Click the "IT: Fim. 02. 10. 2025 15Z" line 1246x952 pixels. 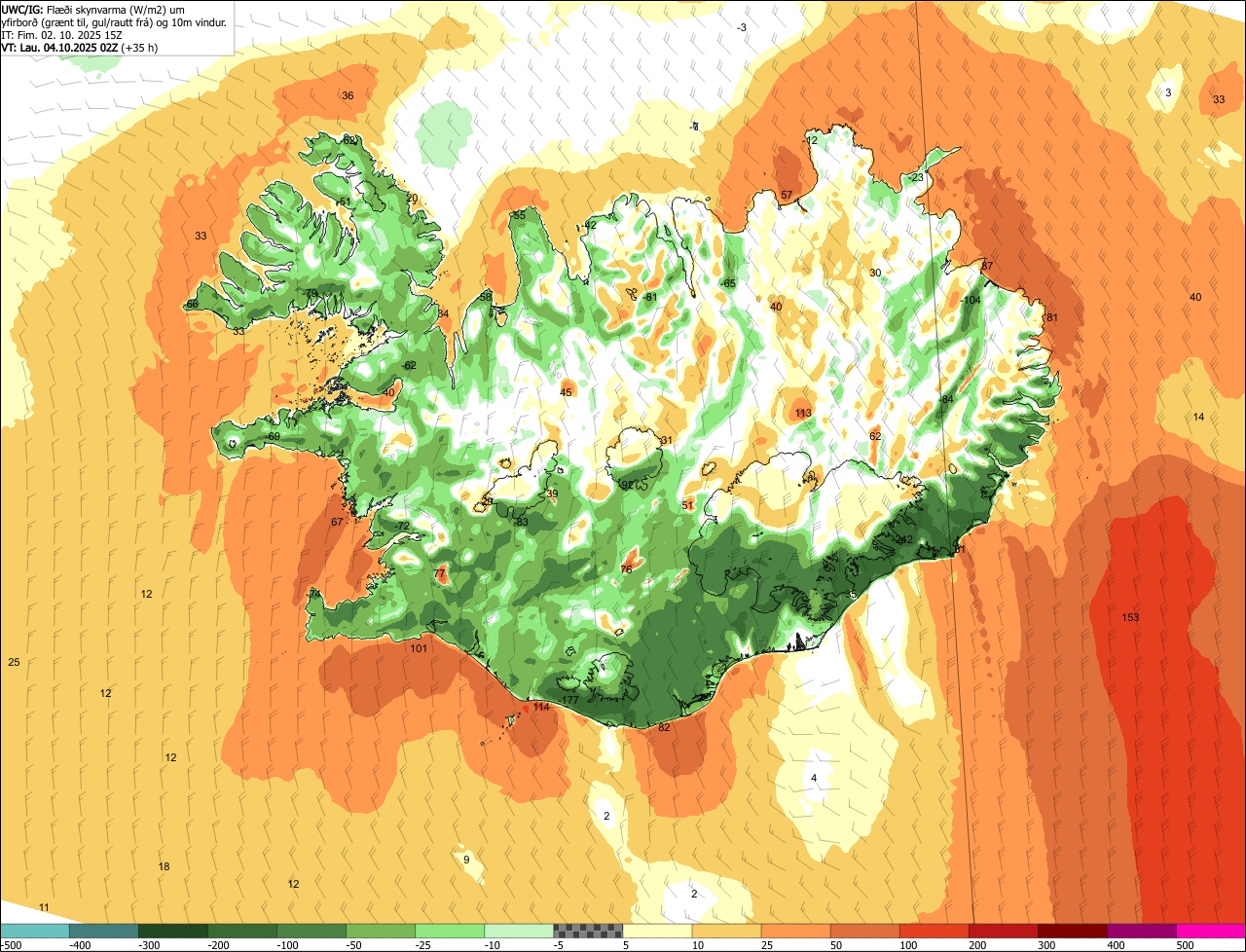click(62, 34)
